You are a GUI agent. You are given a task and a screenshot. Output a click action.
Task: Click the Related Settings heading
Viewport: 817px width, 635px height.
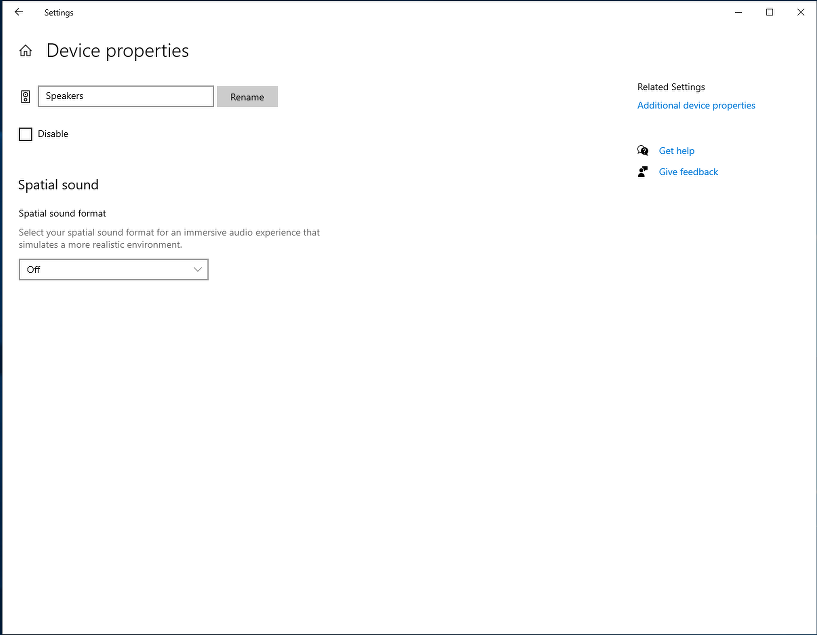[x=670, y=87]
